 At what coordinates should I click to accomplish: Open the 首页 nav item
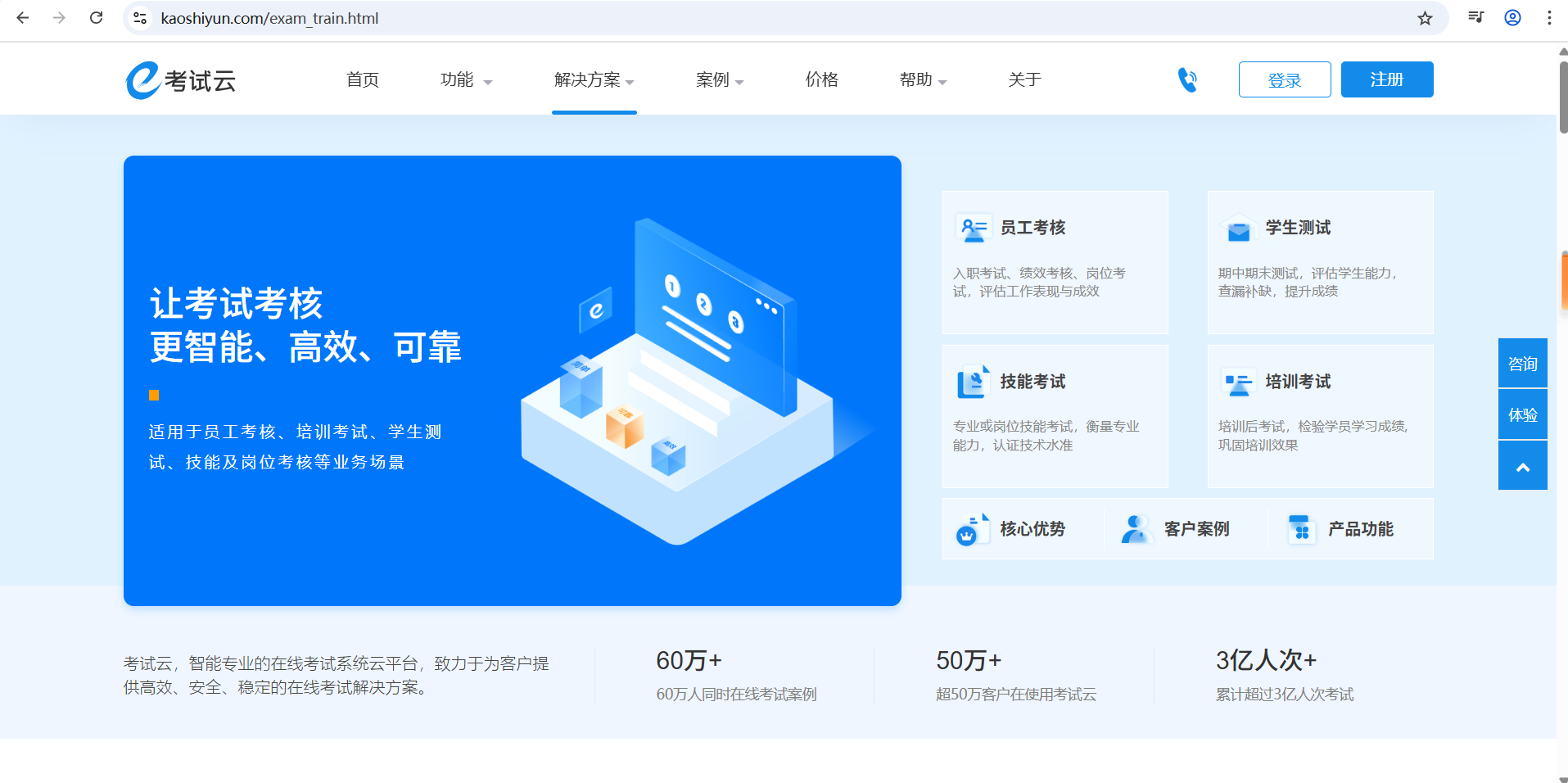coord(363,79)
